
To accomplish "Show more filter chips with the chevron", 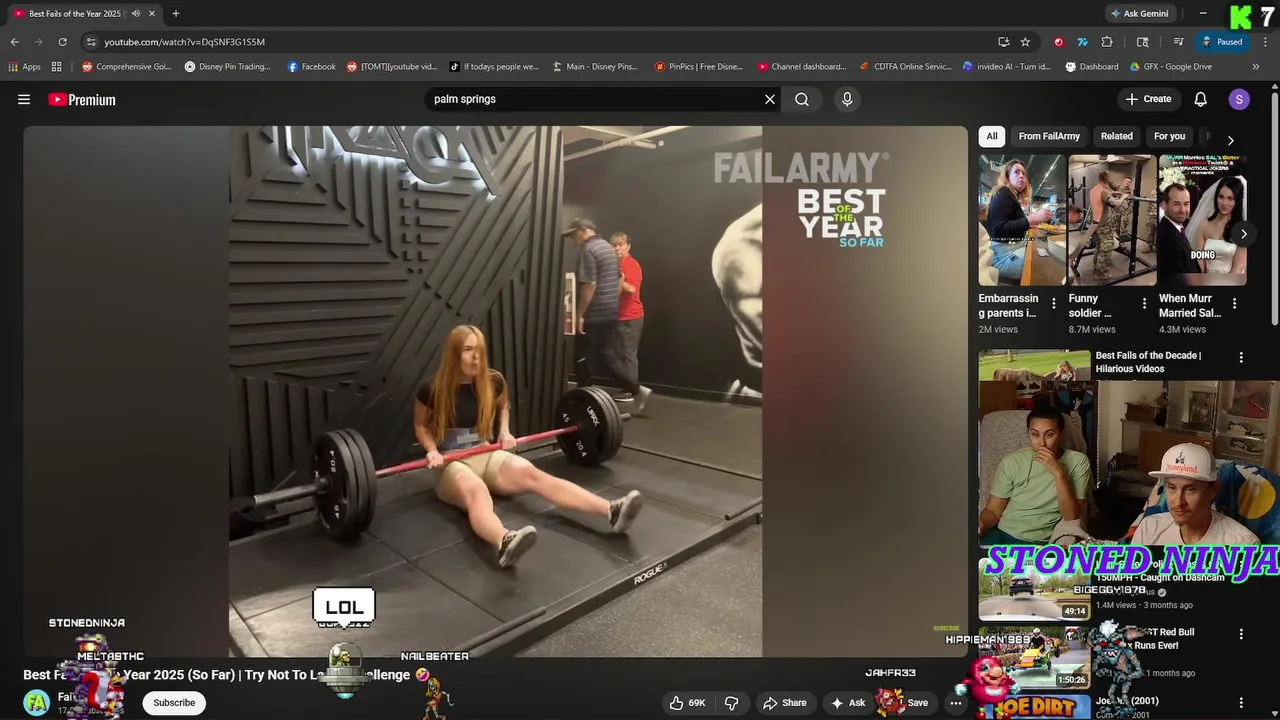I will point(1231,140).
